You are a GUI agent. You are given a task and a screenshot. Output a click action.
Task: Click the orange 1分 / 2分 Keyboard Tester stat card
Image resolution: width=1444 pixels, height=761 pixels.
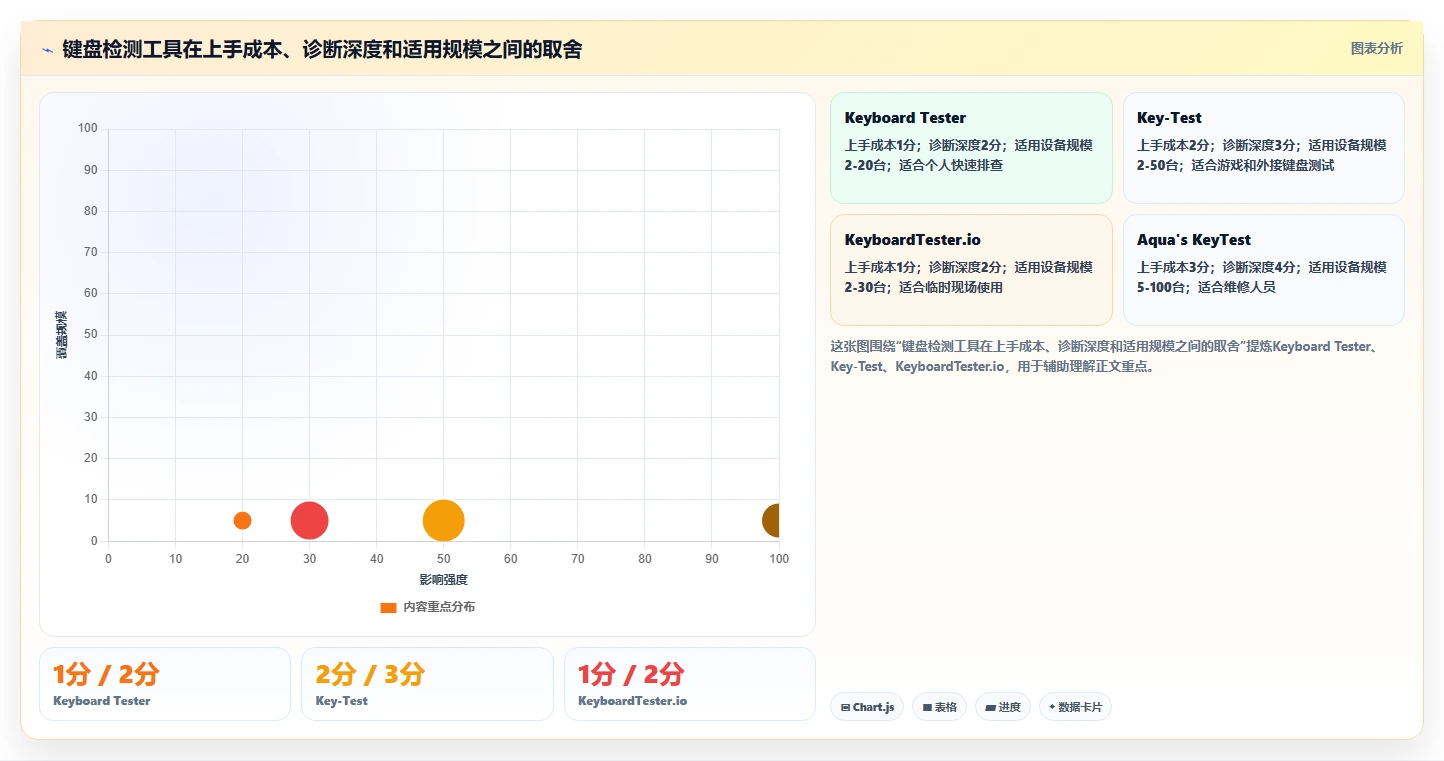pyautogui.click(x=165, y=684)
